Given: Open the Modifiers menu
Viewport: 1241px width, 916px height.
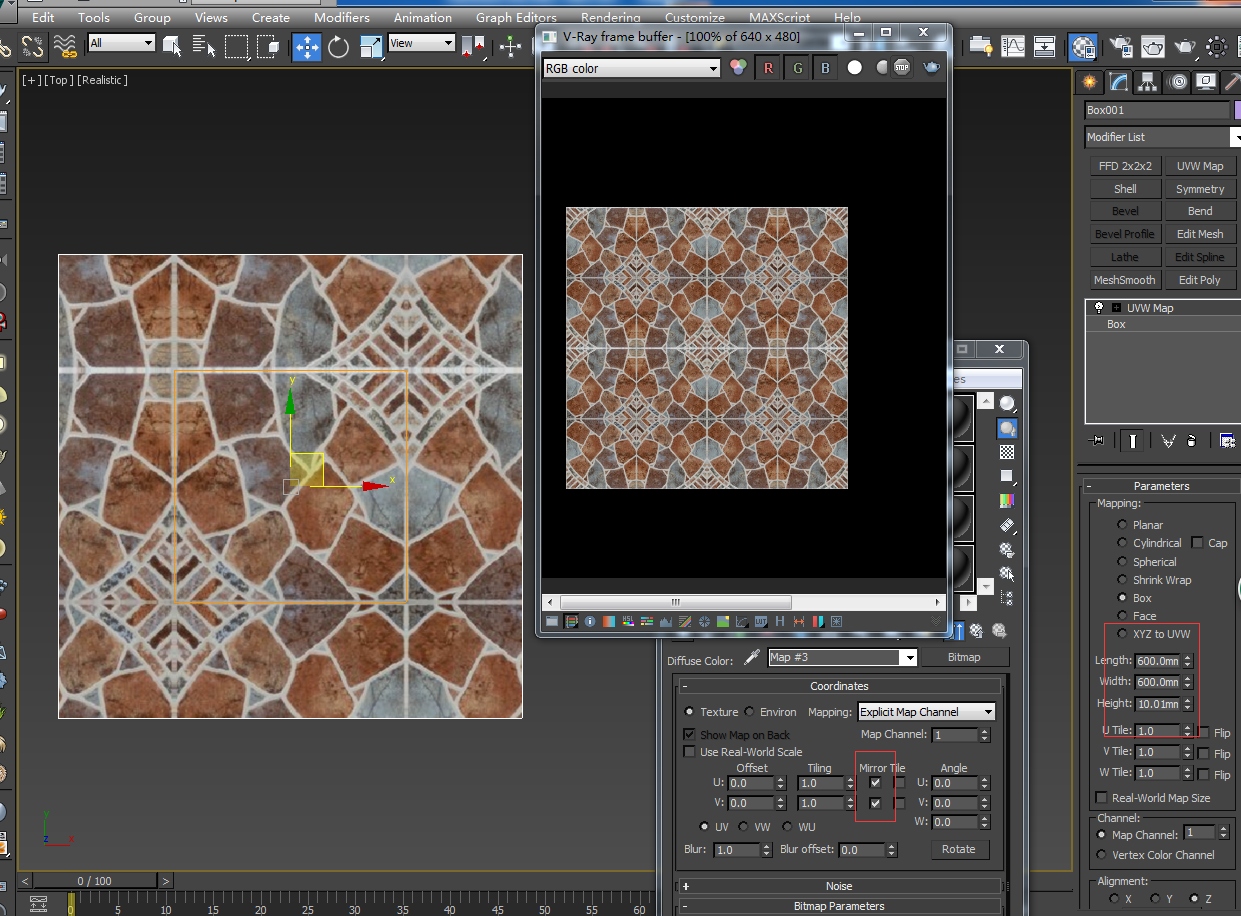Looking at the screenshot, I should 341,17.
